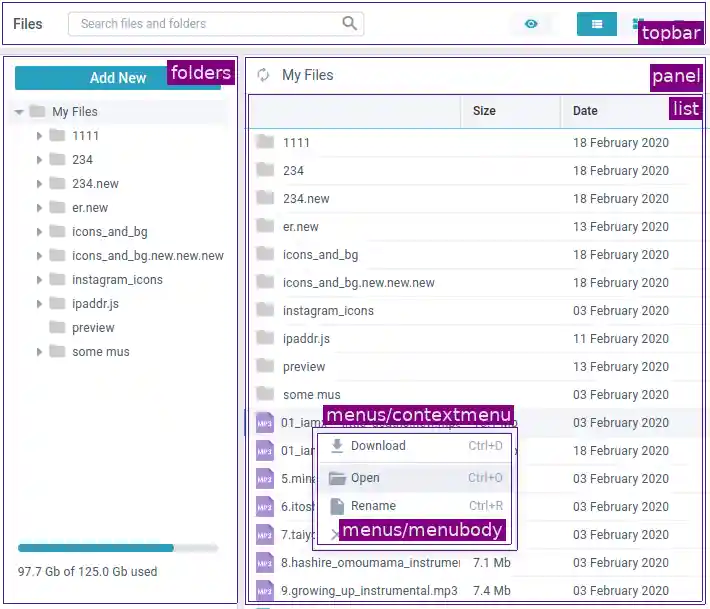
Task: Click the 11 February 2020 date cell
Action: point(620,338)
